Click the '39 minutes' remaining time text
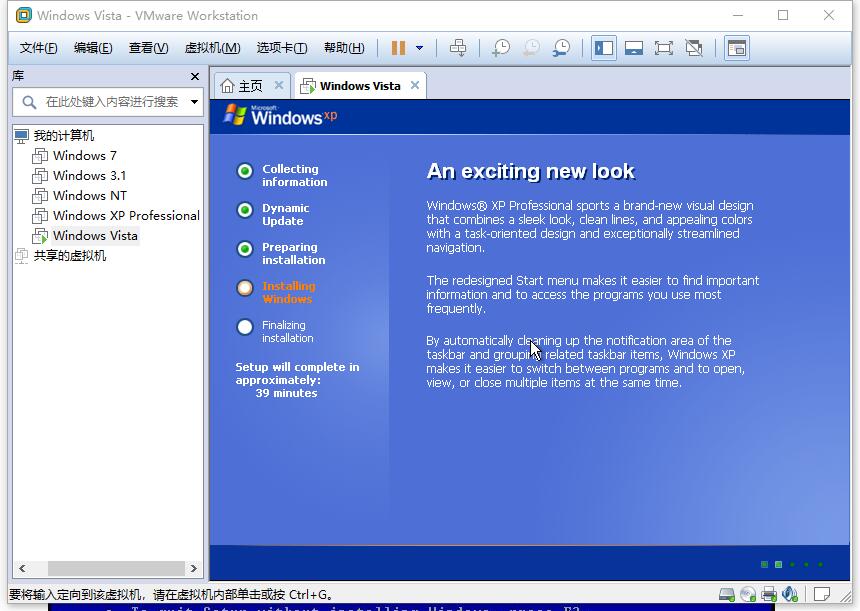Viewport: 860px width, 611px height. pos(286,393)
